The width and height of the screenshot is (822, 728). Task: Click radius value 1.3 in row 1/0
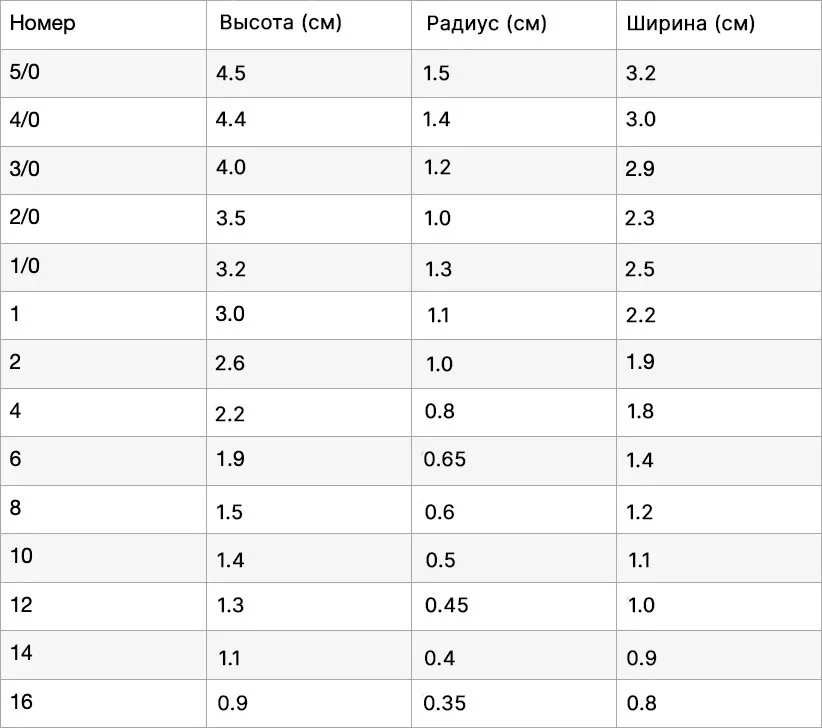click(438, 269)
